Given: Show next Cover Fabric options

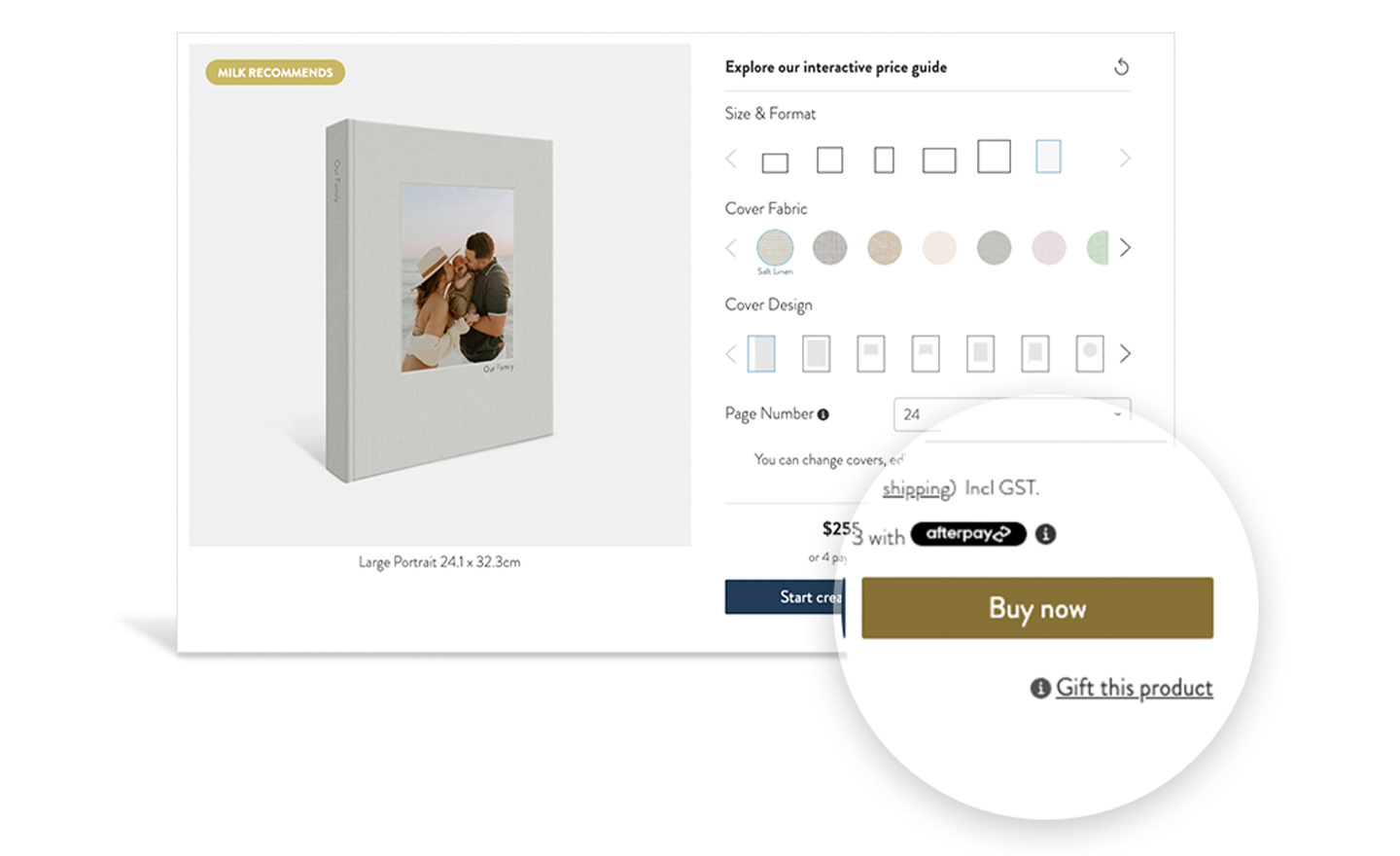Looking at the screenshot, I should click(x=1125, y=248).
